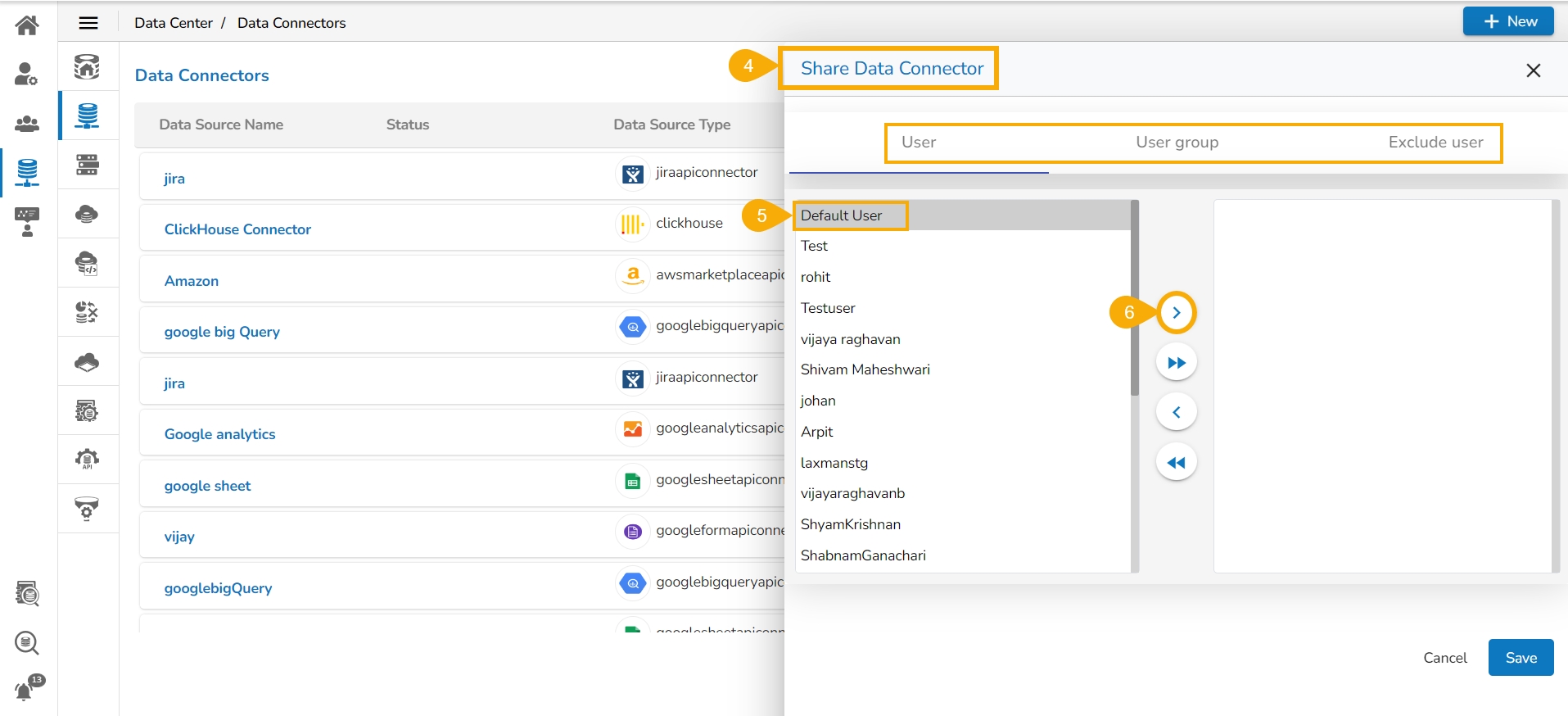Select Shivam Maheshwari from user list
The height and width of the screenshot is (716, 1568).
coord(865,369)
